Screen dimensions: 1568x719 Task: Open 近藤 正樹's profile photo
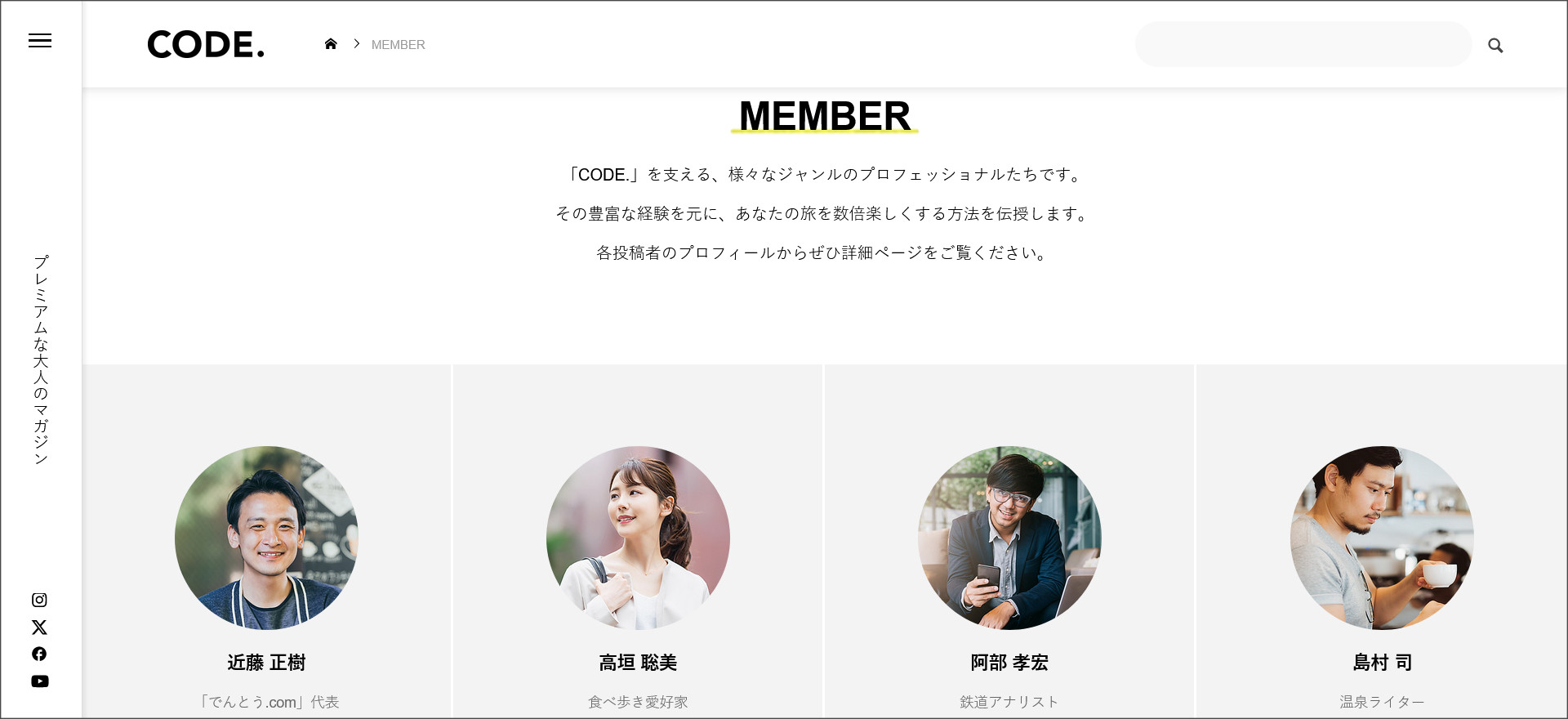(266, 538)
